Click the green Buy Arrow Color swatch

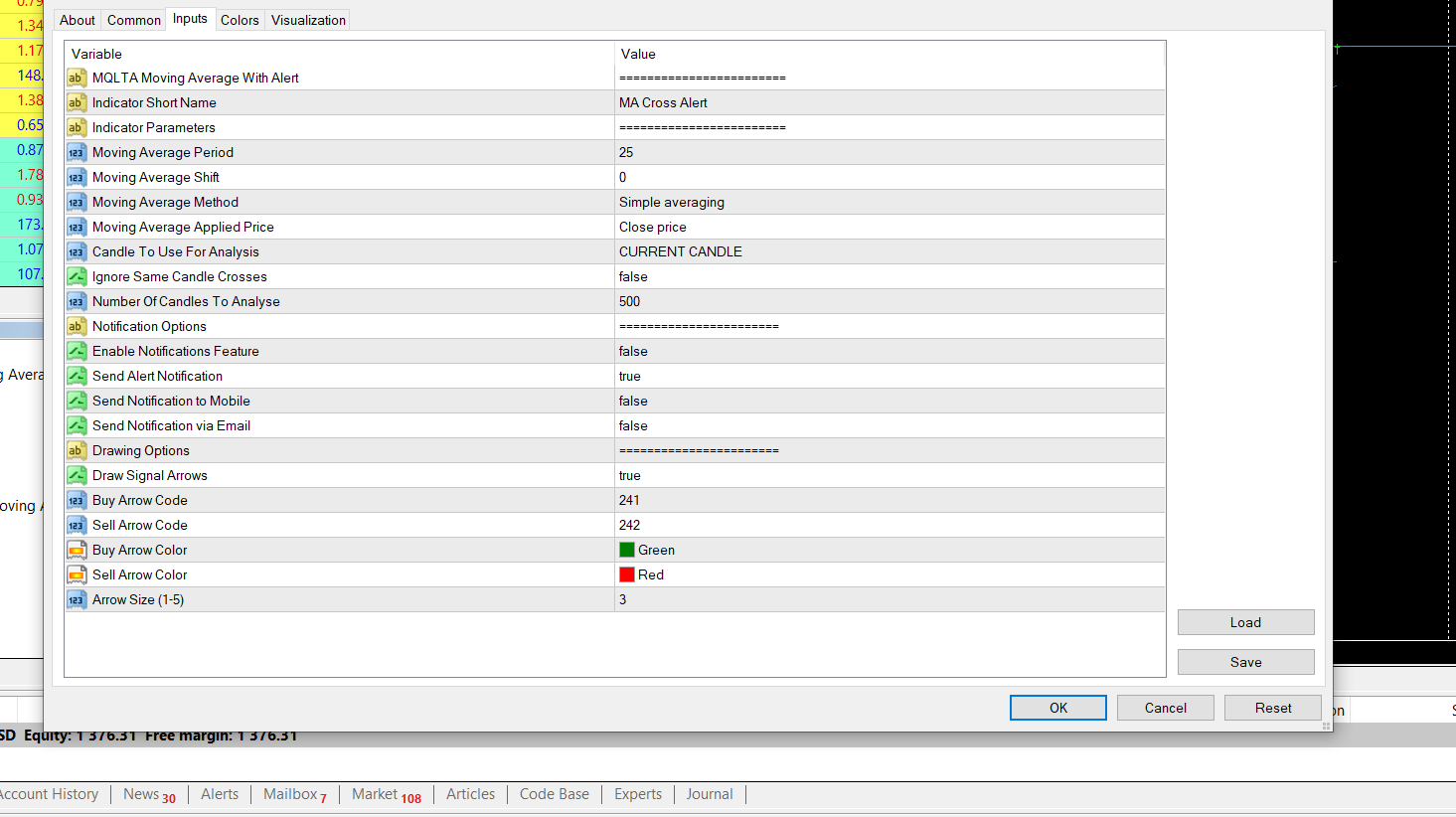point(627,549)
